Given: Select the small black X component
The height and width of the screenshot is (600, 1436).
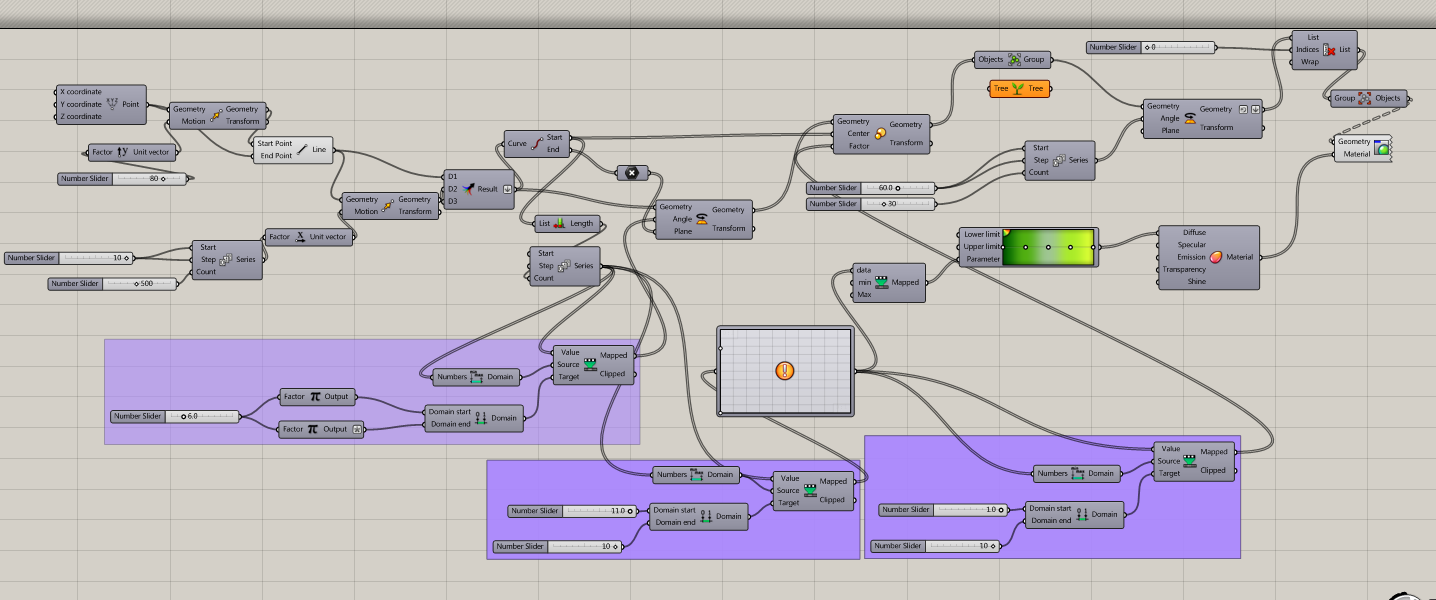Looking at the screenshot, I should point(632,172).
